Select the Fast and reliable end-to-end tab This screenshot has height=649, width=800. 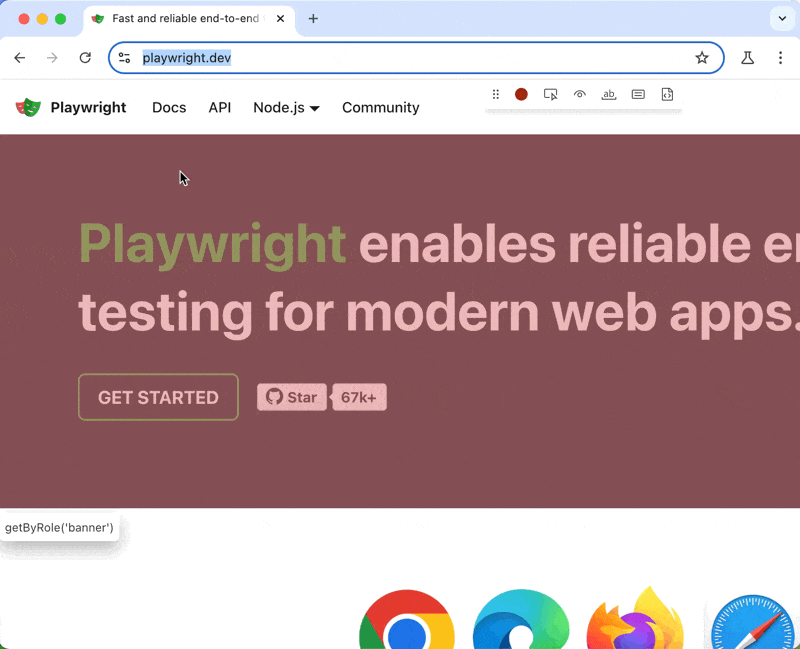(x=189, y=19)
